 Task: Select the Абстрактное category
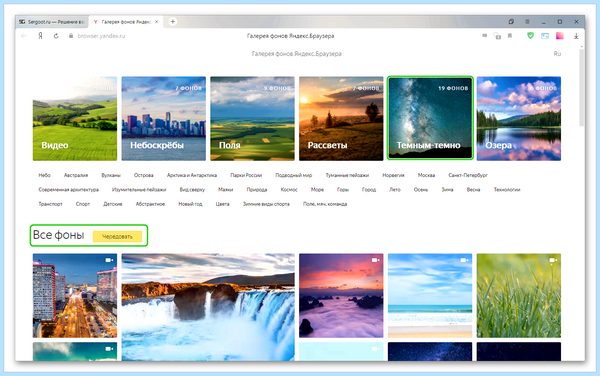pyautogui.click(x=150, y=204)
